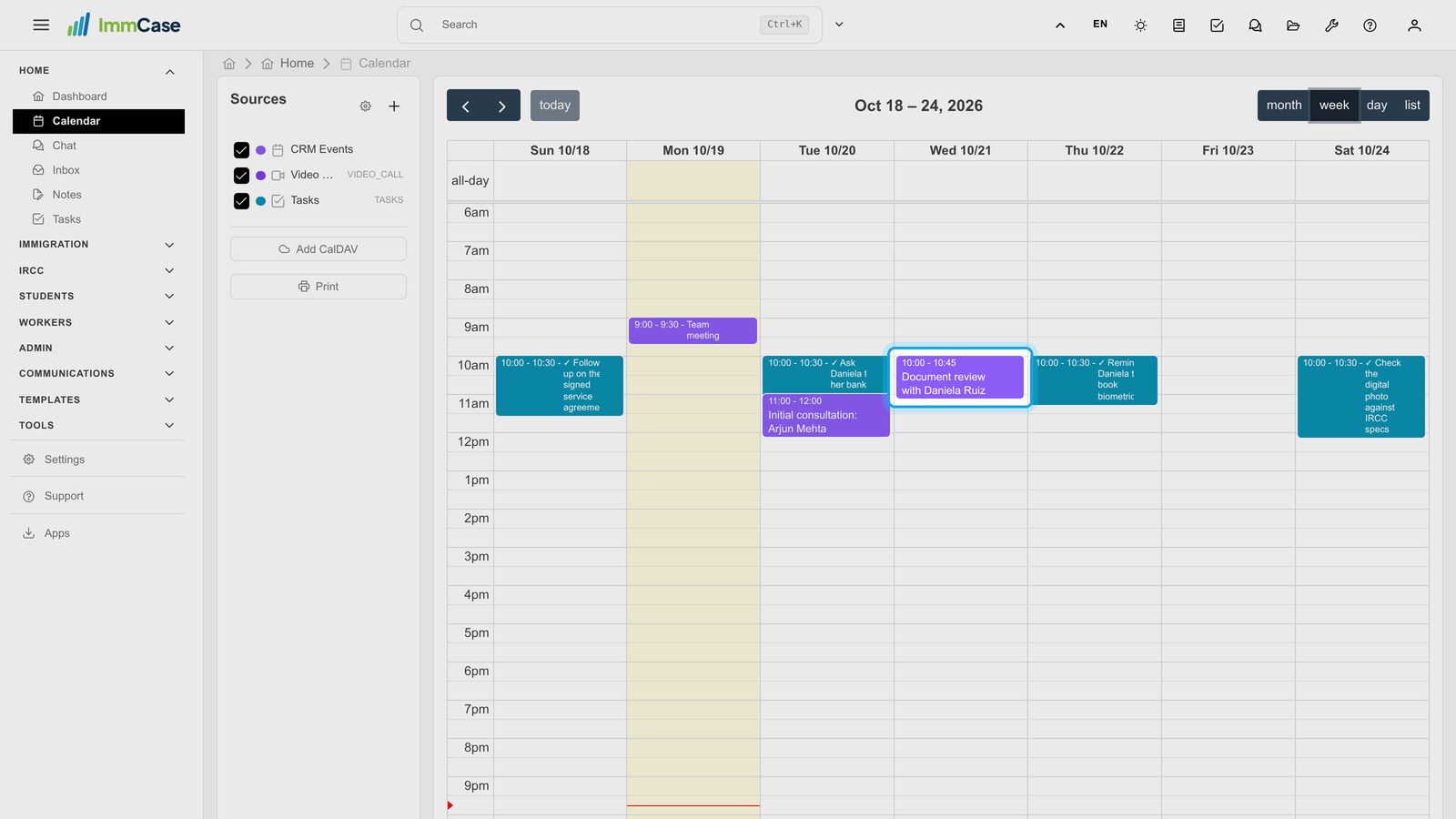Open Settings in sidebar
The height and width of the screenshot is (819, 1456).
point(98,460)
